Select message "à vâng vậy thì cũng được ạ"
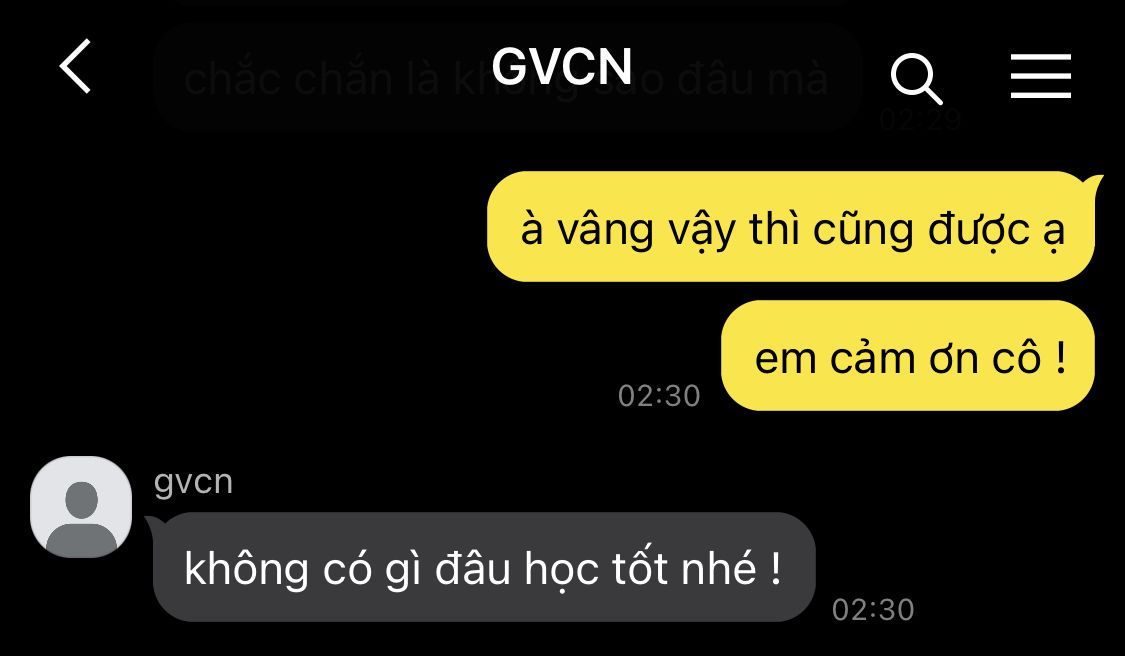The image size is (1125, 656). (x=791, y=227)
